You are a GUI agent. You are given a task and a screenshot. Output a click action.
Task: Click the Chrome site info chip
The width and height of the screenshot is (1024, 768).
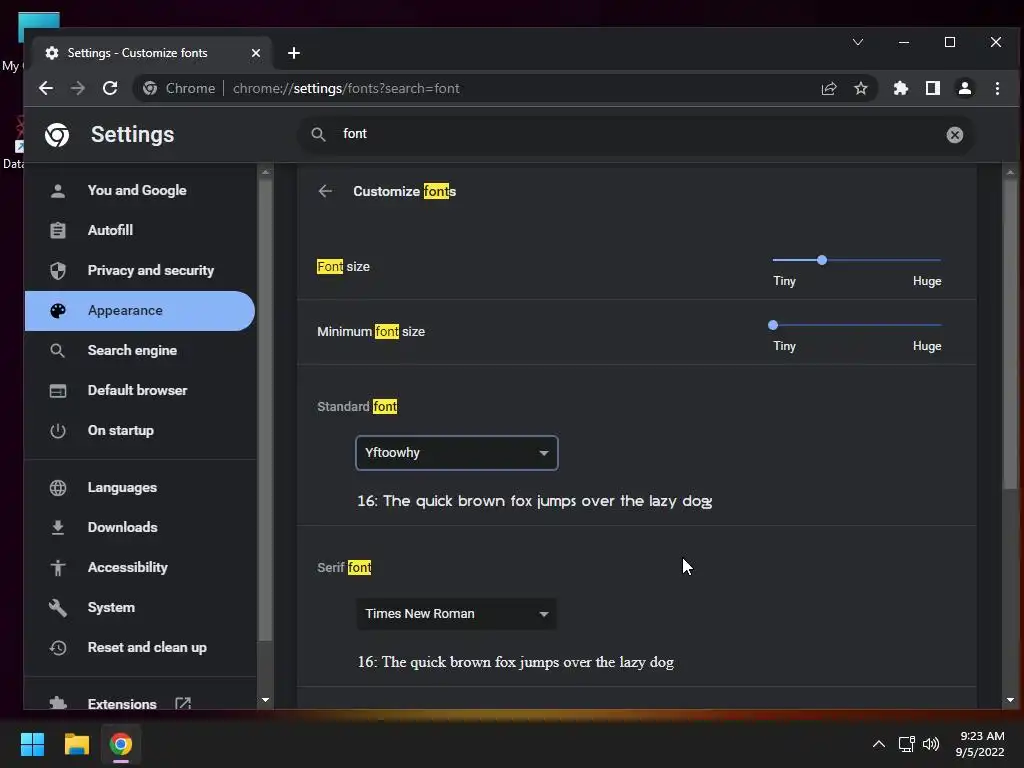(179, 88)
